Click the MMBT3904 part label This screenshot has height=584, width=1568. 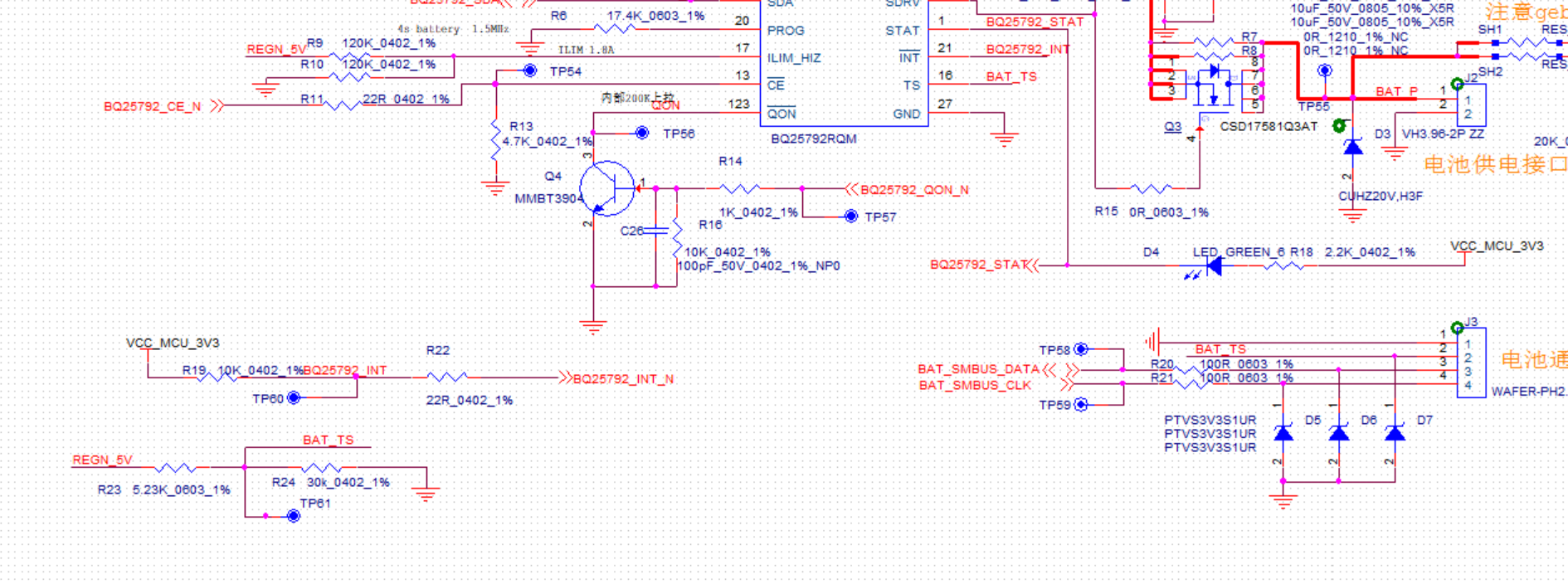(548, 199)
